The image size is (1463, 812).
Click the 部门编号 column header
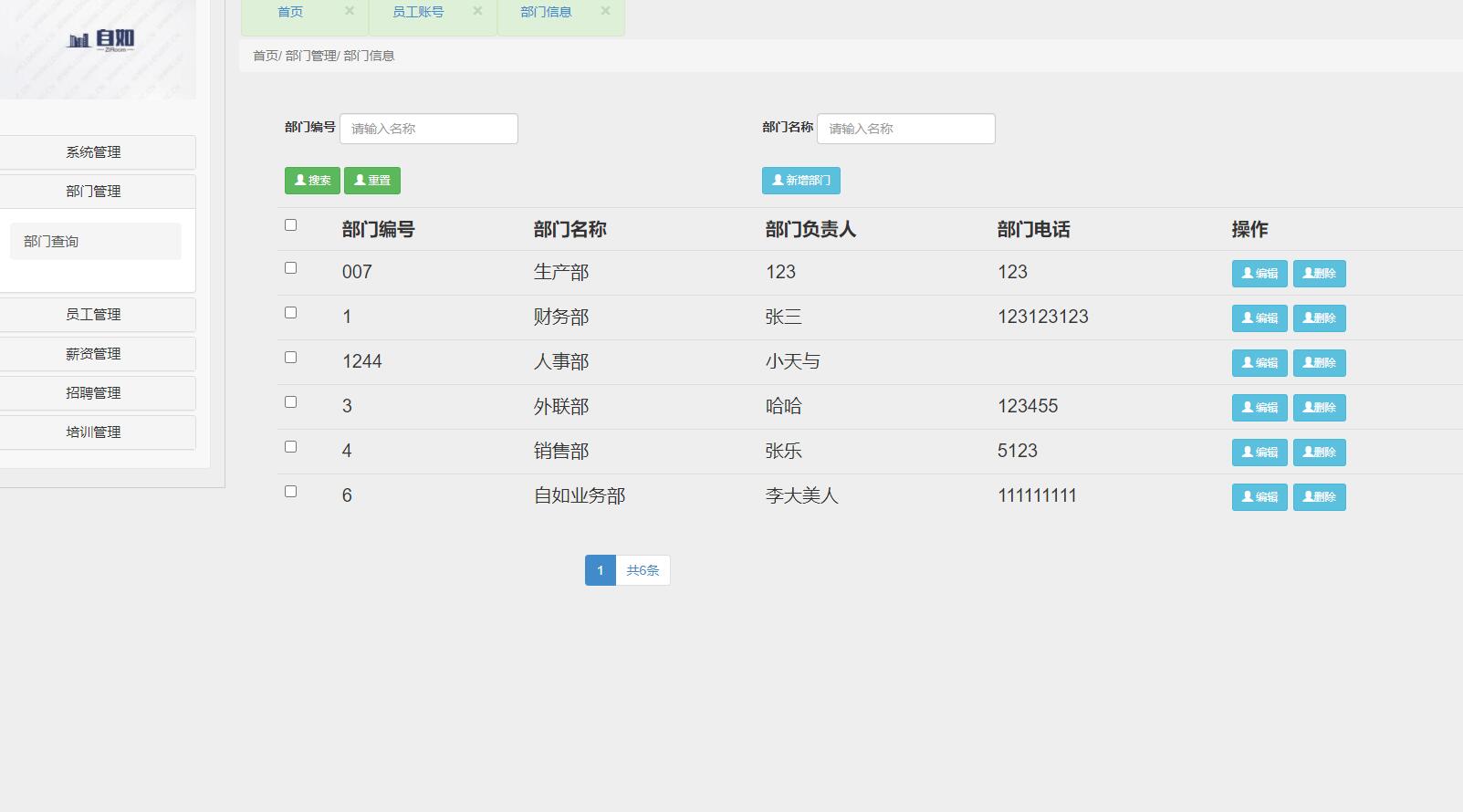[x=379, y=230]
